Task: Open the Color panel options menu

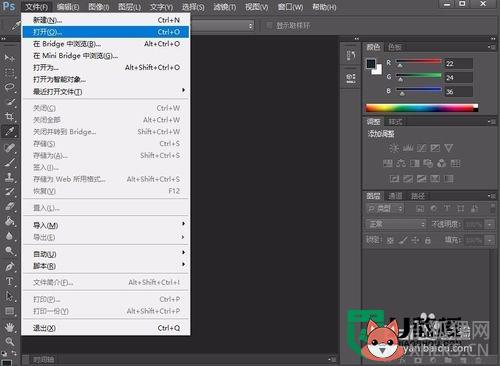Action: point(492,47)
